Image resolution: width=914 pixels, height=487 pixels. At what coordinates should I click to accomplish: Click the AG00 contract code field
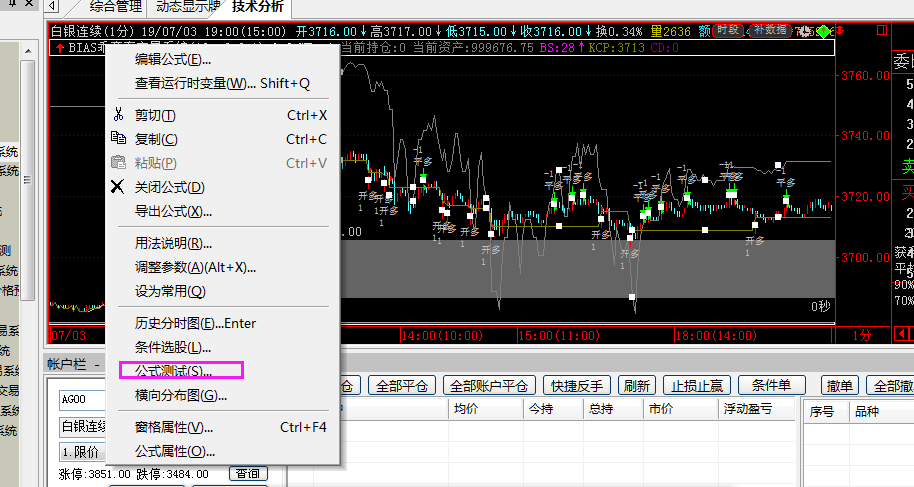point(82,400)
